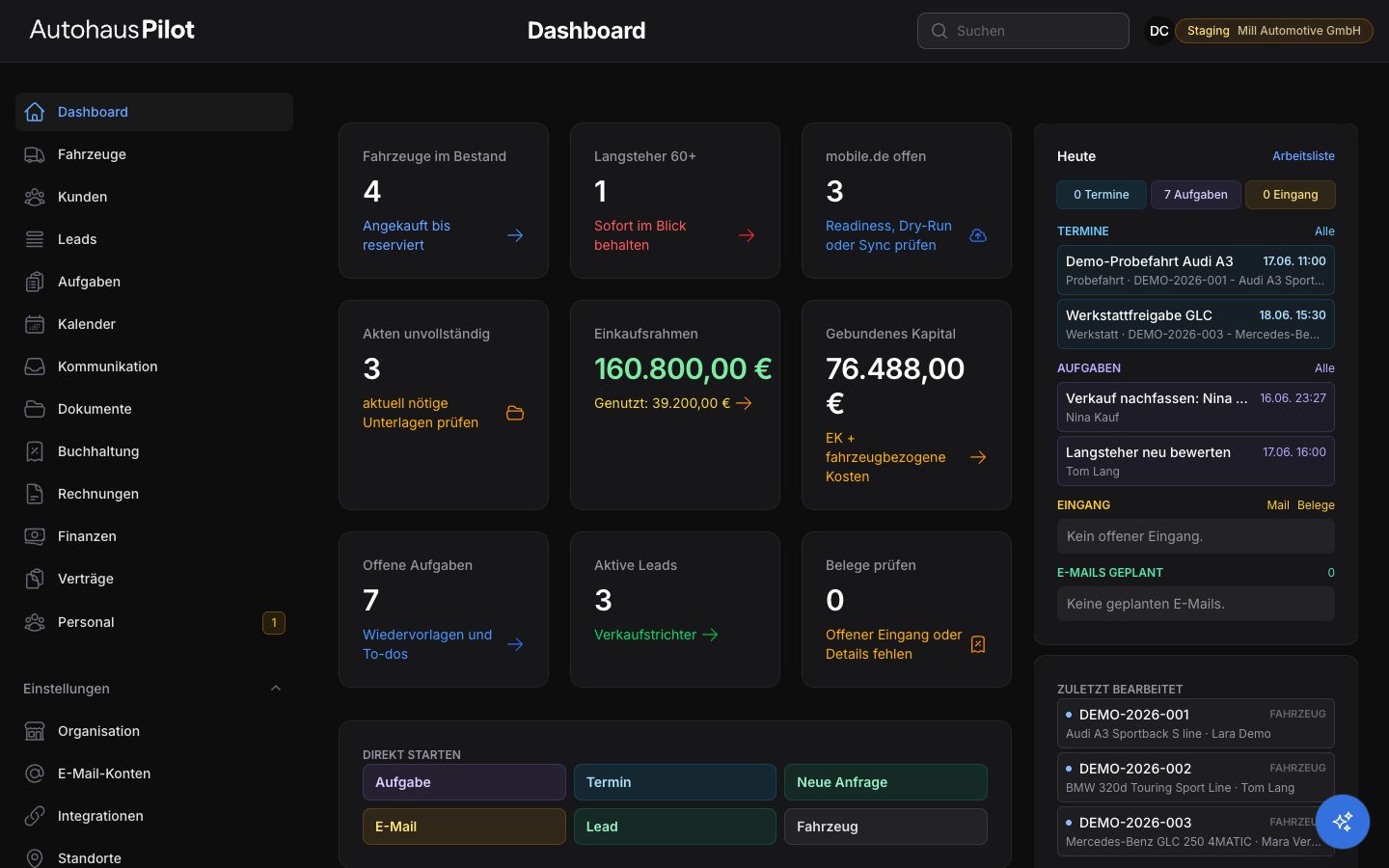
Task: Click the search magnifier icon
Action: (939, 31)
